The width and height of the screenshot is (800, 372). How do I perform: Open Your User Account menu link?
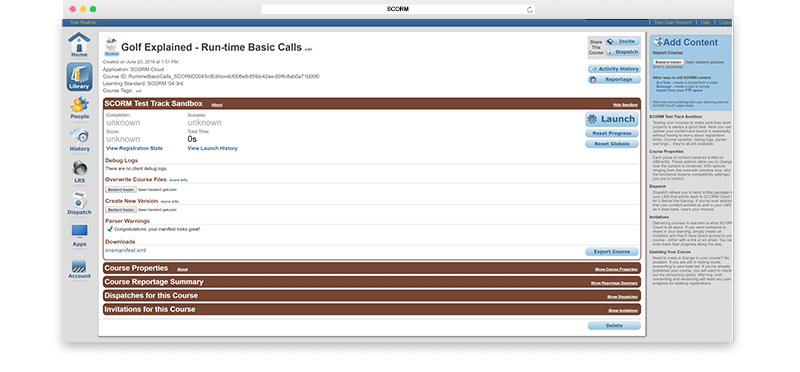[x=672, y=22]
